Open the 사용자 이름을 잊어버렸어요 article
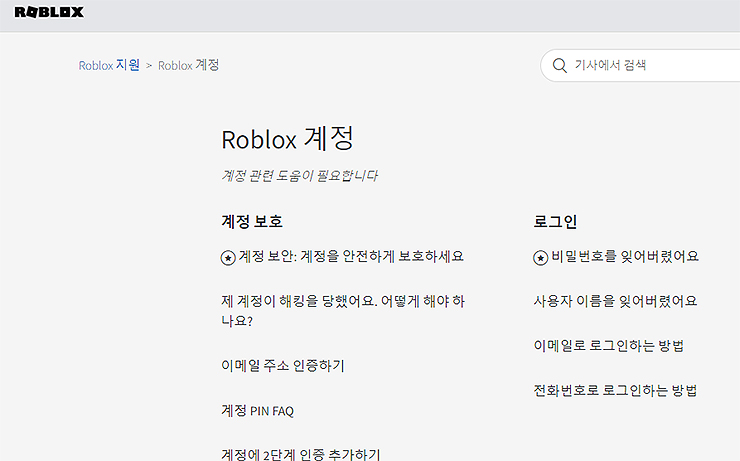Viewport: 740px width, 461px height. (615, 301)
